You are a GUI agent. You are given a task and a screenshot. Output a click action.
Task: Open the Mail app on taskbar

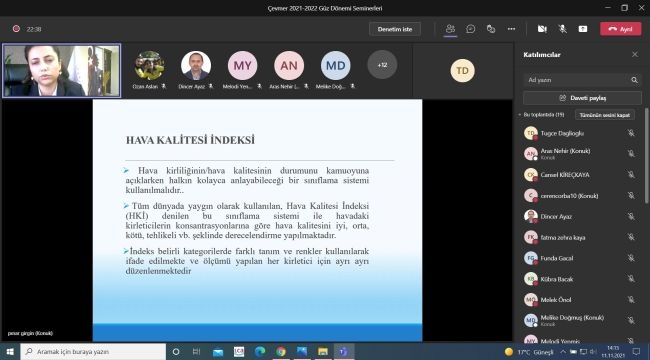tap(218, 352)
